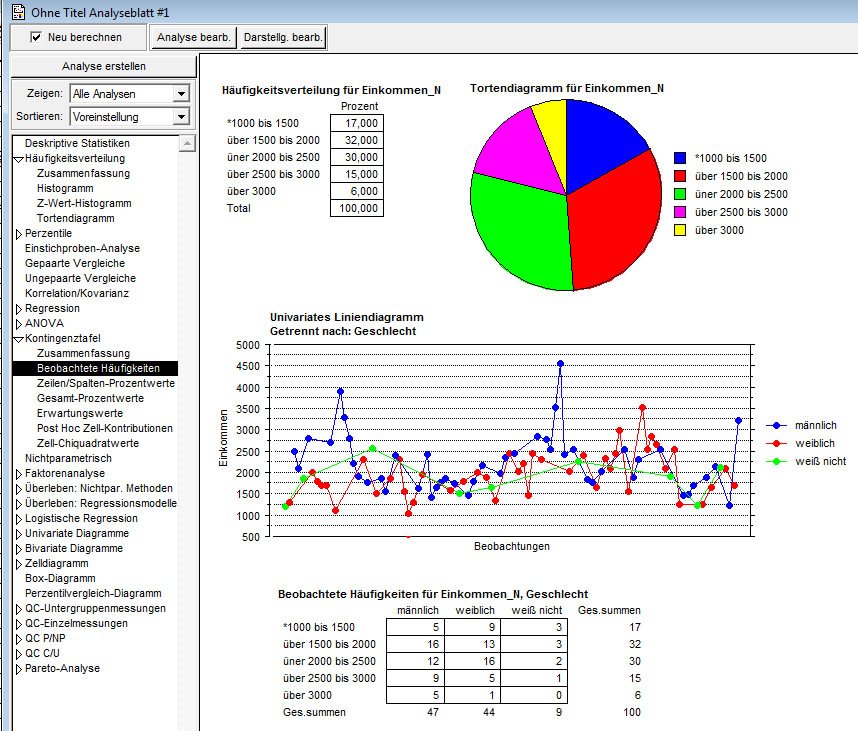Click magenta legend swatch for über 2500 bis 3000
Image resolution: width=858 pixels, height=731 pixels.
(x=680, y=212)
